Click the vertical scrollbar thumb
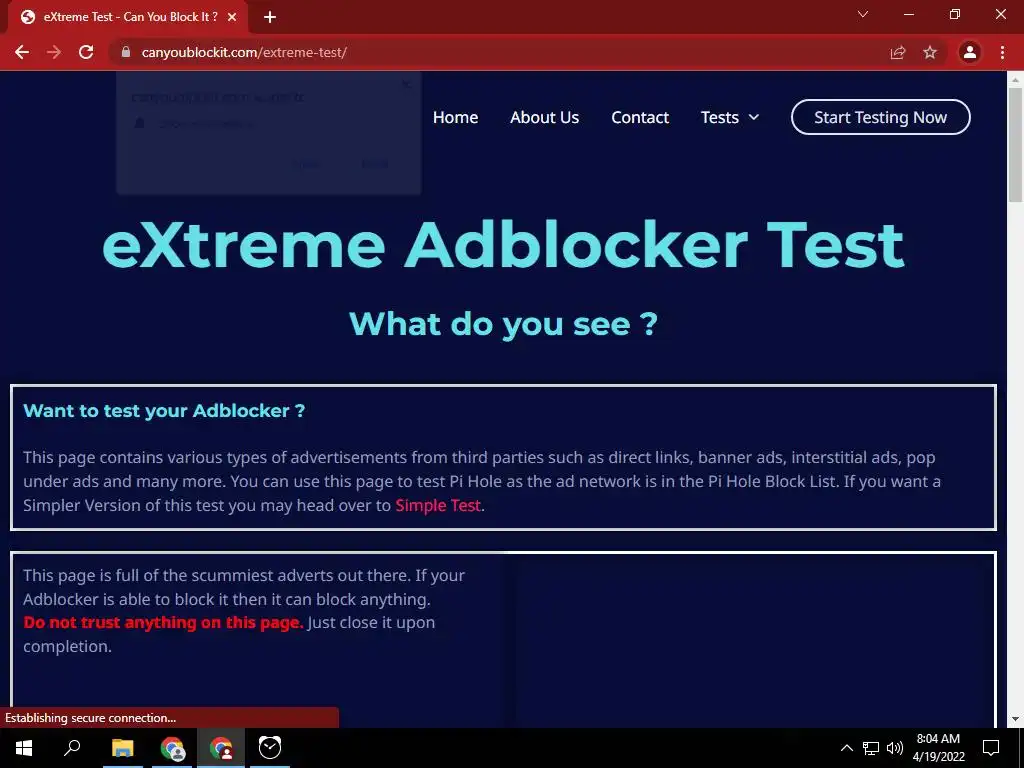 coord(1015,145)
